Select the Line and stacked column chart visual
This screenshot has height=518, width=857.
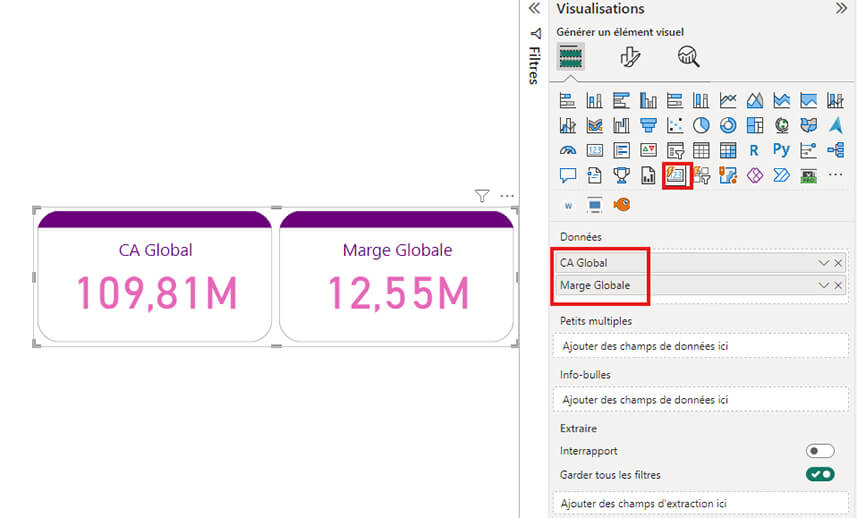pyautogui.click(x=835, y=101)
